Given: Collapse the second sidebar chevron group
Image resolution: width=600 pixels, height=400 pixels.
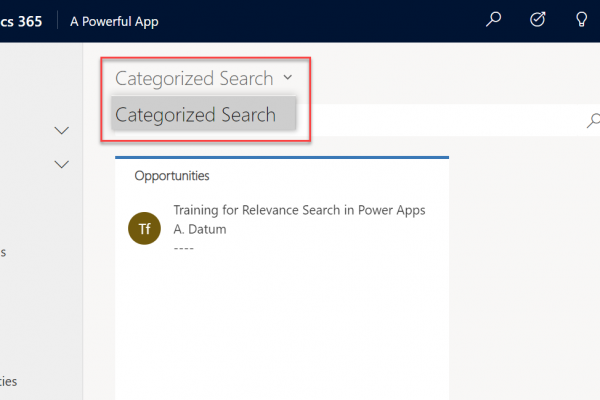Looking at the screenshot, I should click(62, 164).
